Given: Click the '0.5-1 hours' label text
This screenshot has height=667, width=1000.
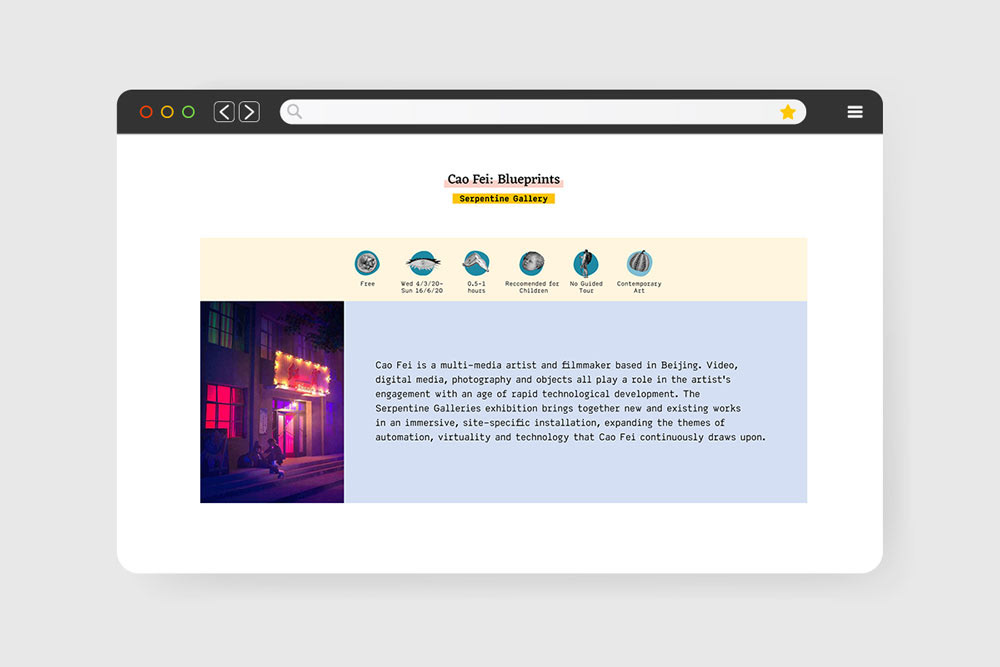Looking at the screenshot, I should pyautogui.click(x=476, y=287).
